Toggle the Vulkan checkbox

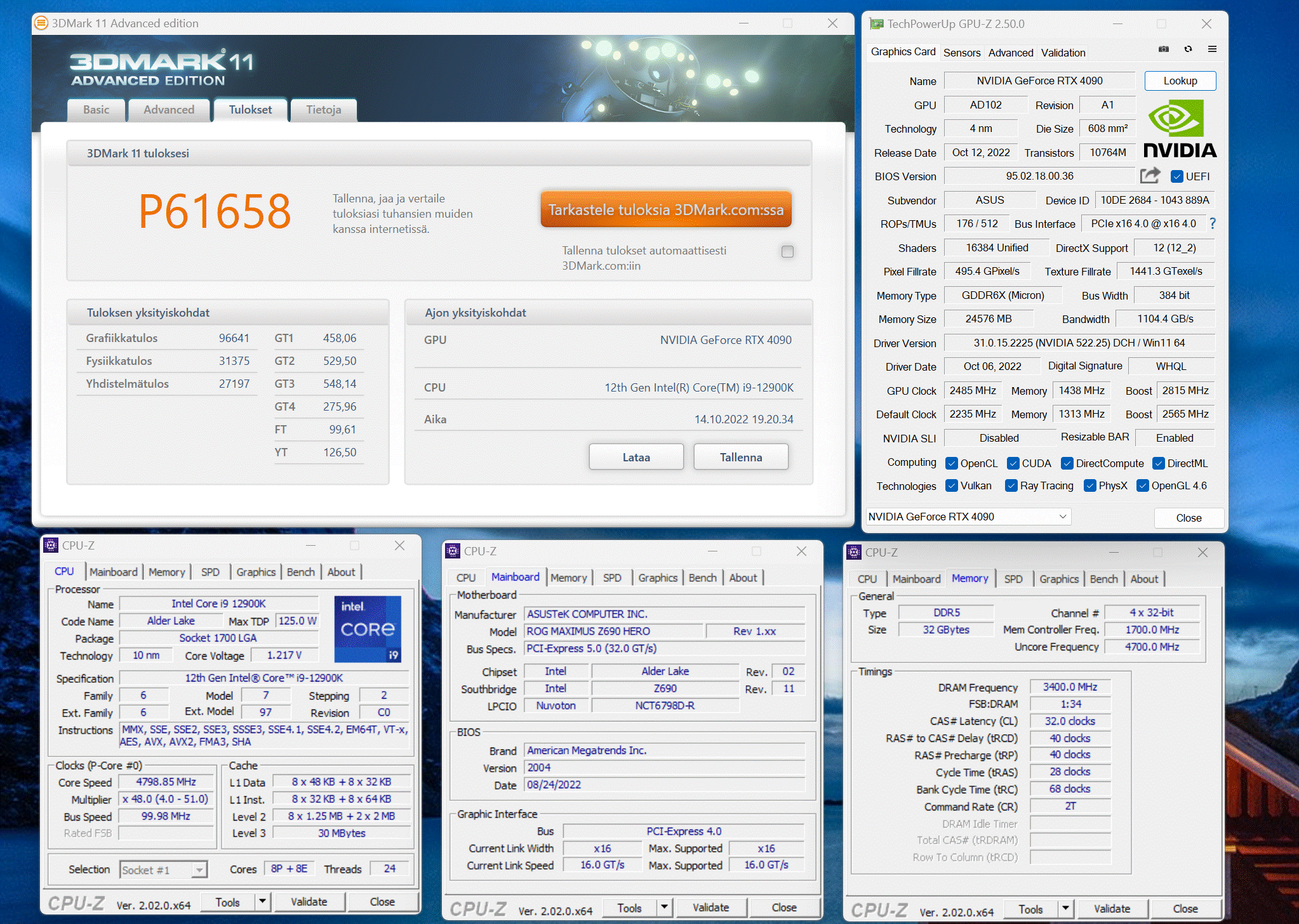pyautogui.click(x=952, y=485)
